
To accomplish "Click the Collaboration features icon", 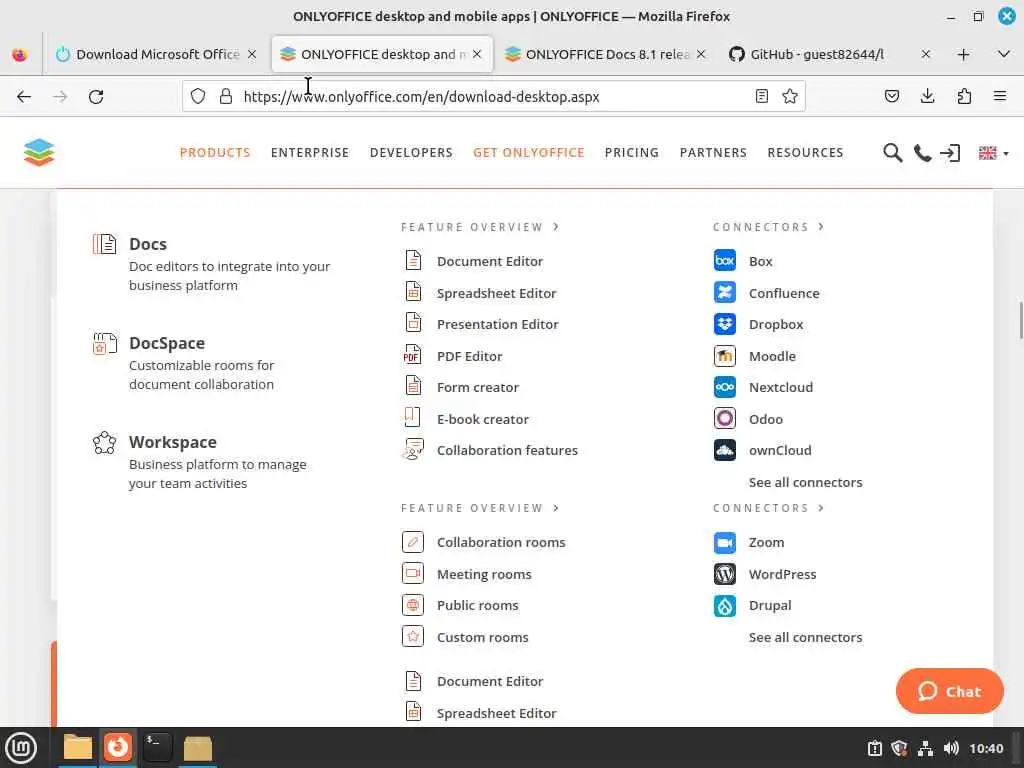I will coord(413,450).
